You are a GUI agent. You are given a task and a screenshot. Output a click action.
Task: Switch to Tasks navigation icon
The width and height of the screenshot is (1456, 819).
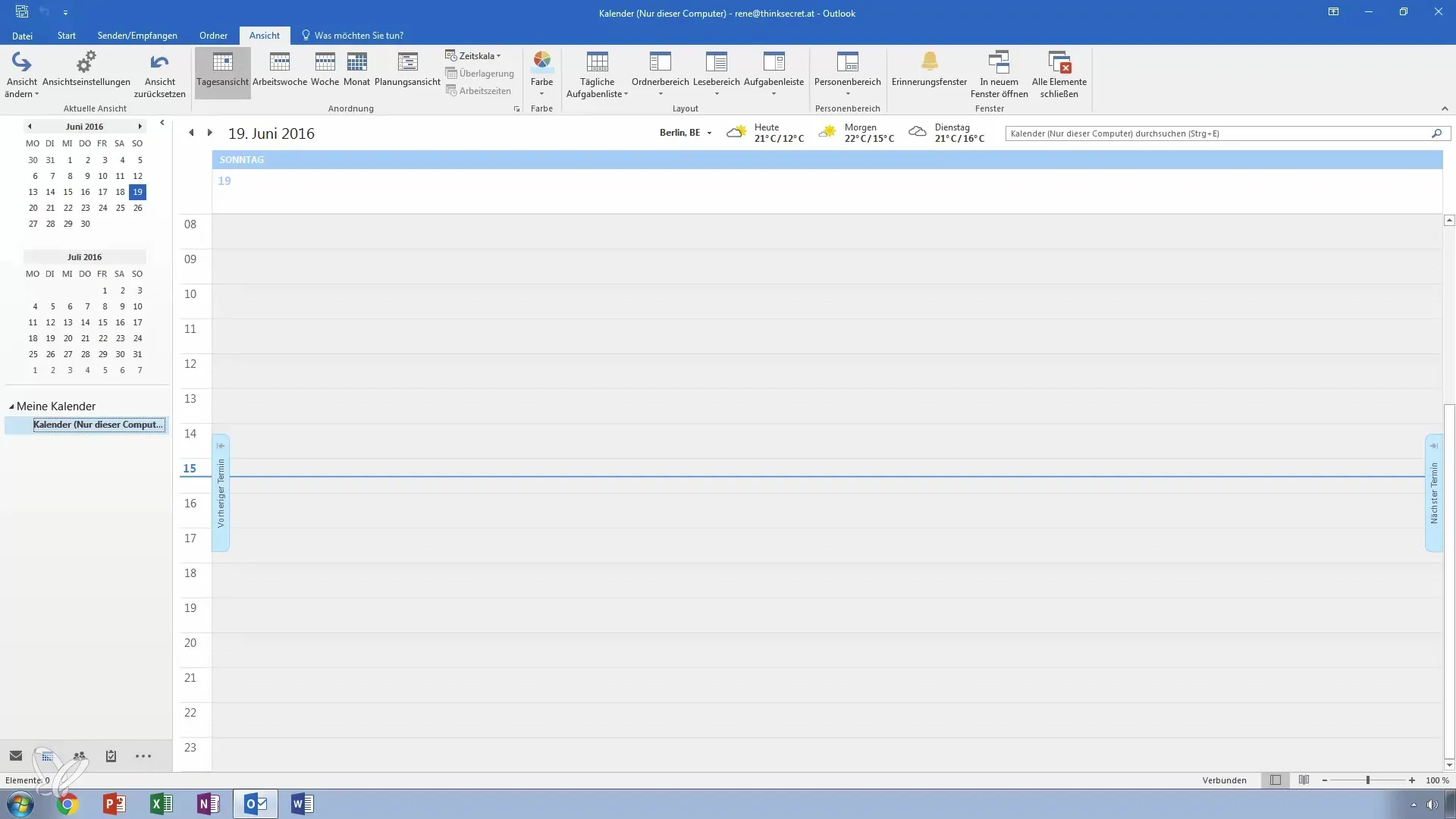111,756
